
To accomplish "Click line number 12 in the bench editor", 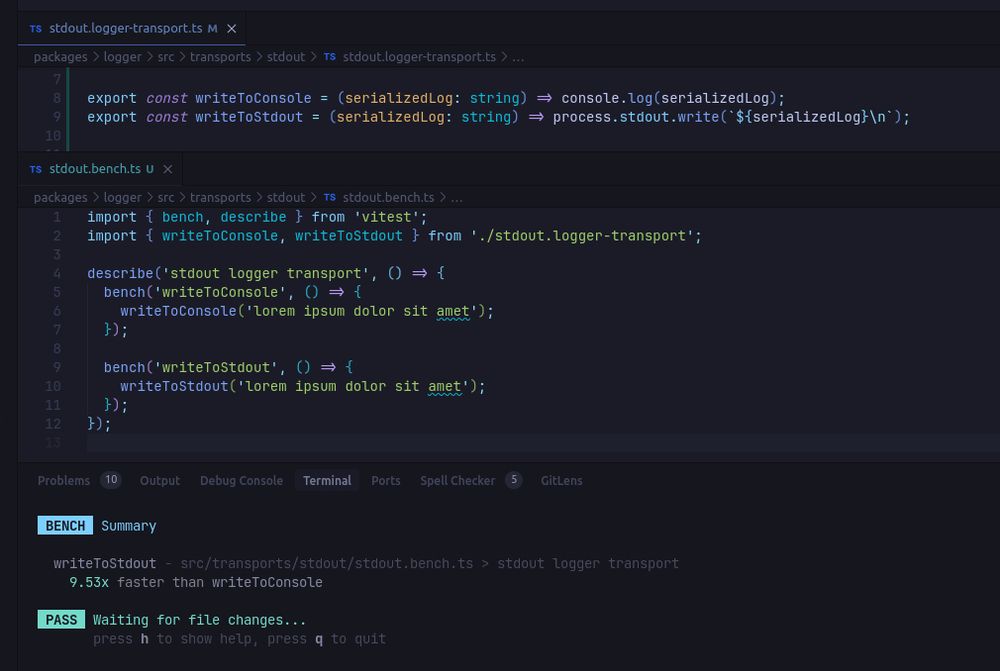I will (x=53, y=424).
